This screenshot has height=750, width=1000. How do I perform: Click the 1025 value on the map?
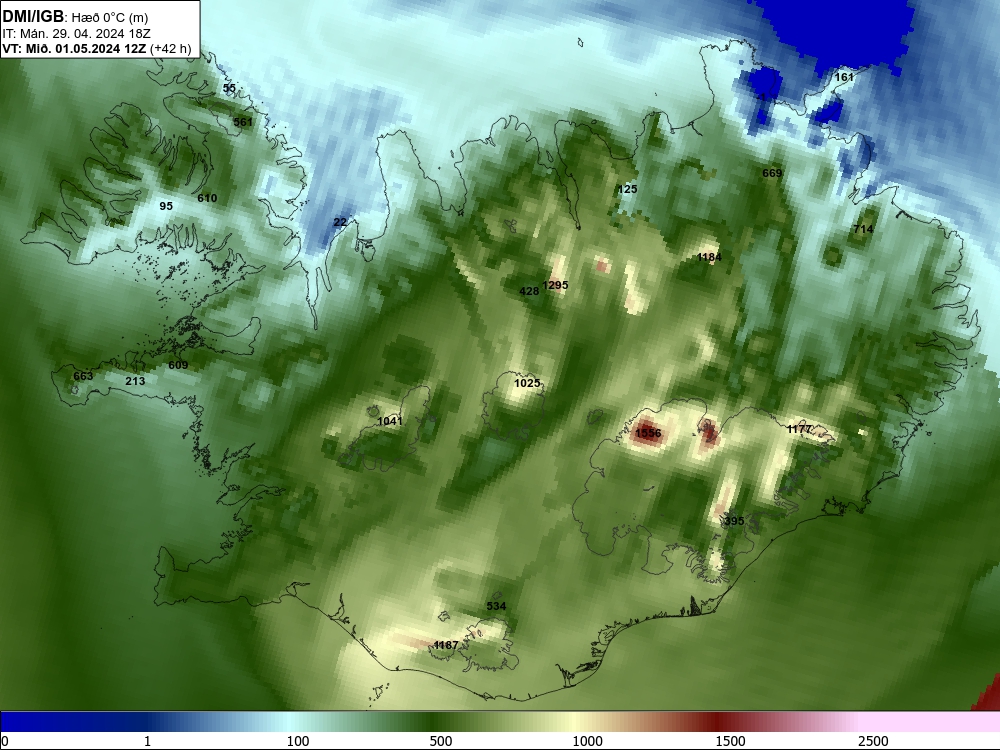(x=527, y=383)
